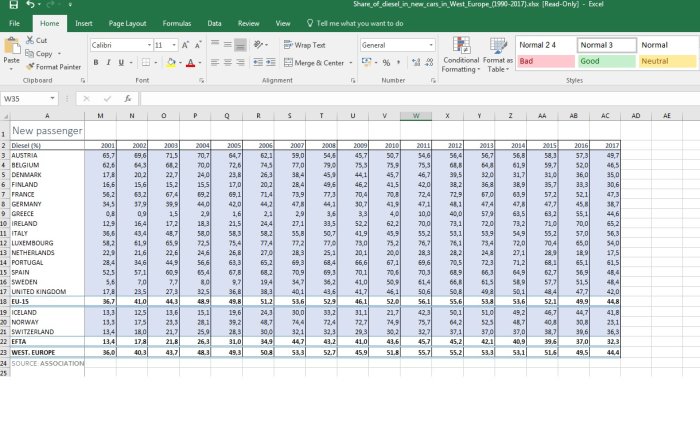Open Font dialog launcher
The image size is (700, 423).
point(201,81)
